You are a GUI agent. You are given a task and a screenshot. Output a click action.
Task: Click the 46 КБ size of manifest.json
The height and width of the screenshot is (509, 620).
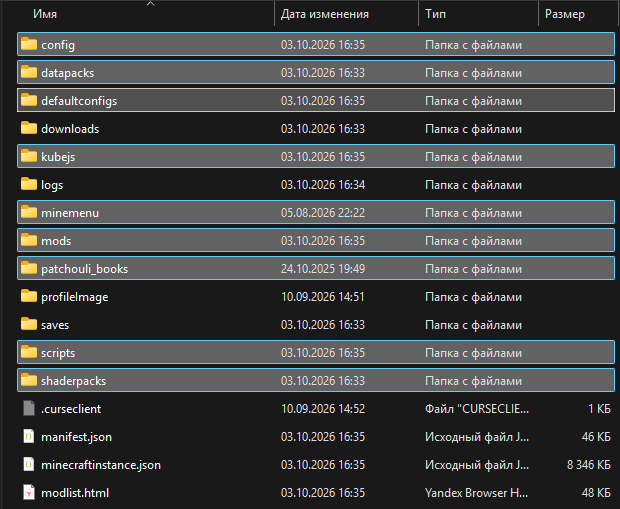click(x=596, y=437)
